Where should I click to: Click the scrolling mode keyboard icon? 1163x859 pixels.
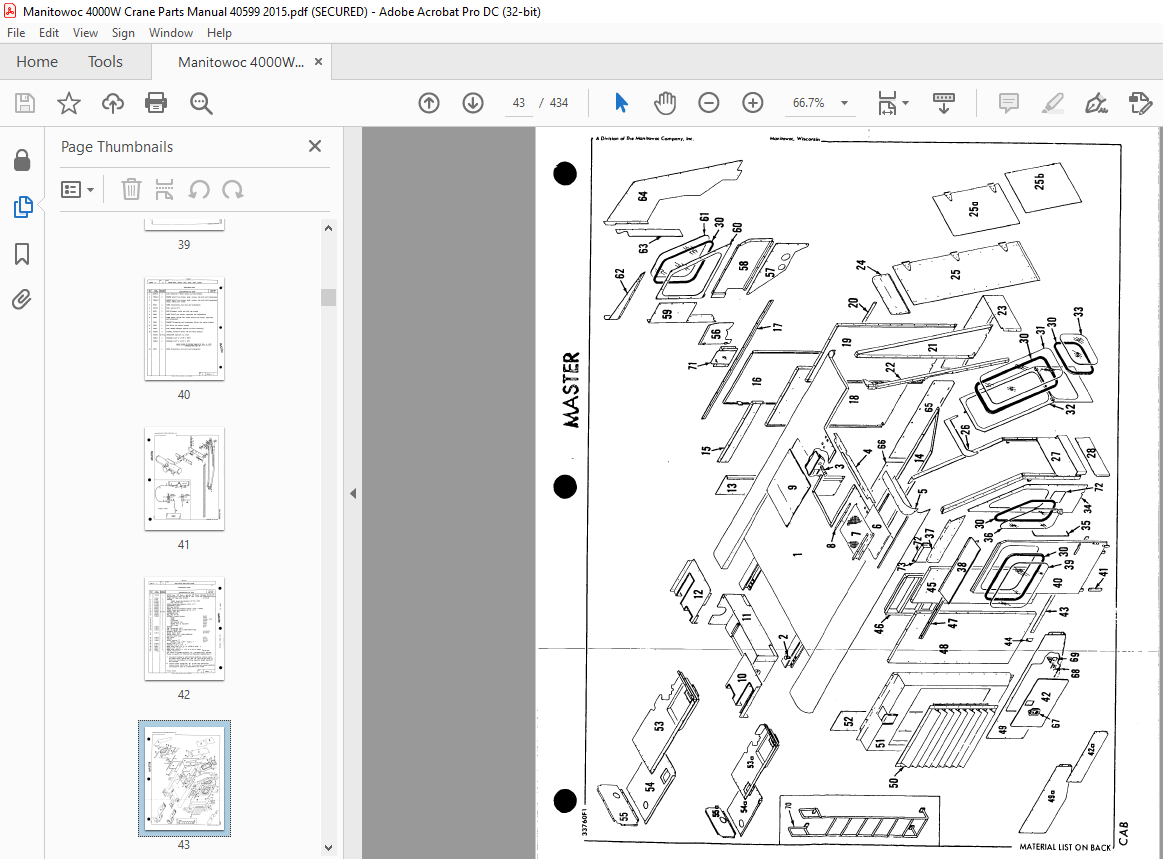(x=943, y=103)
